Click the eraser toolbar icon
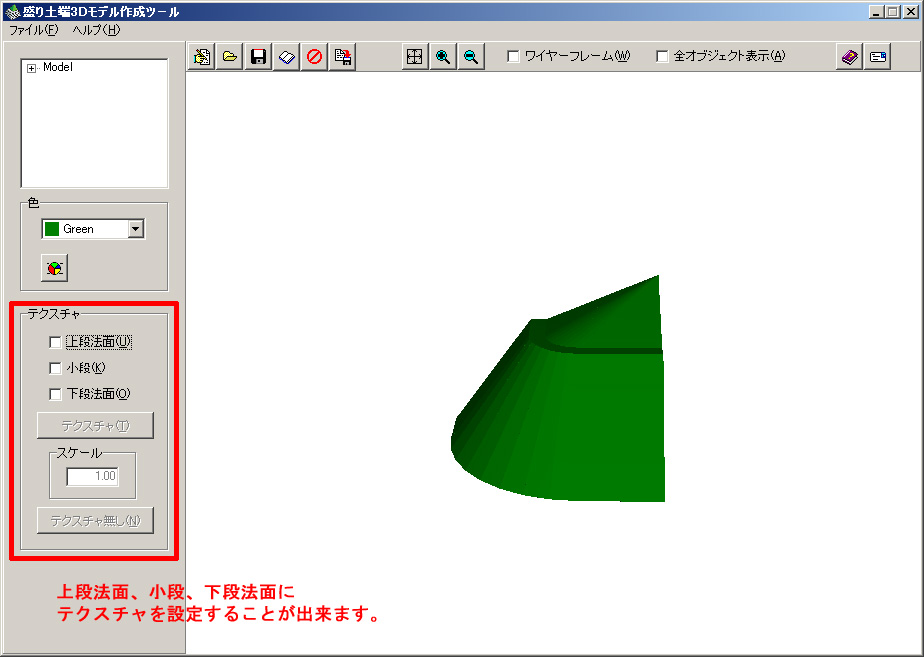The image size is (924, 657). [x=286, y=57]
